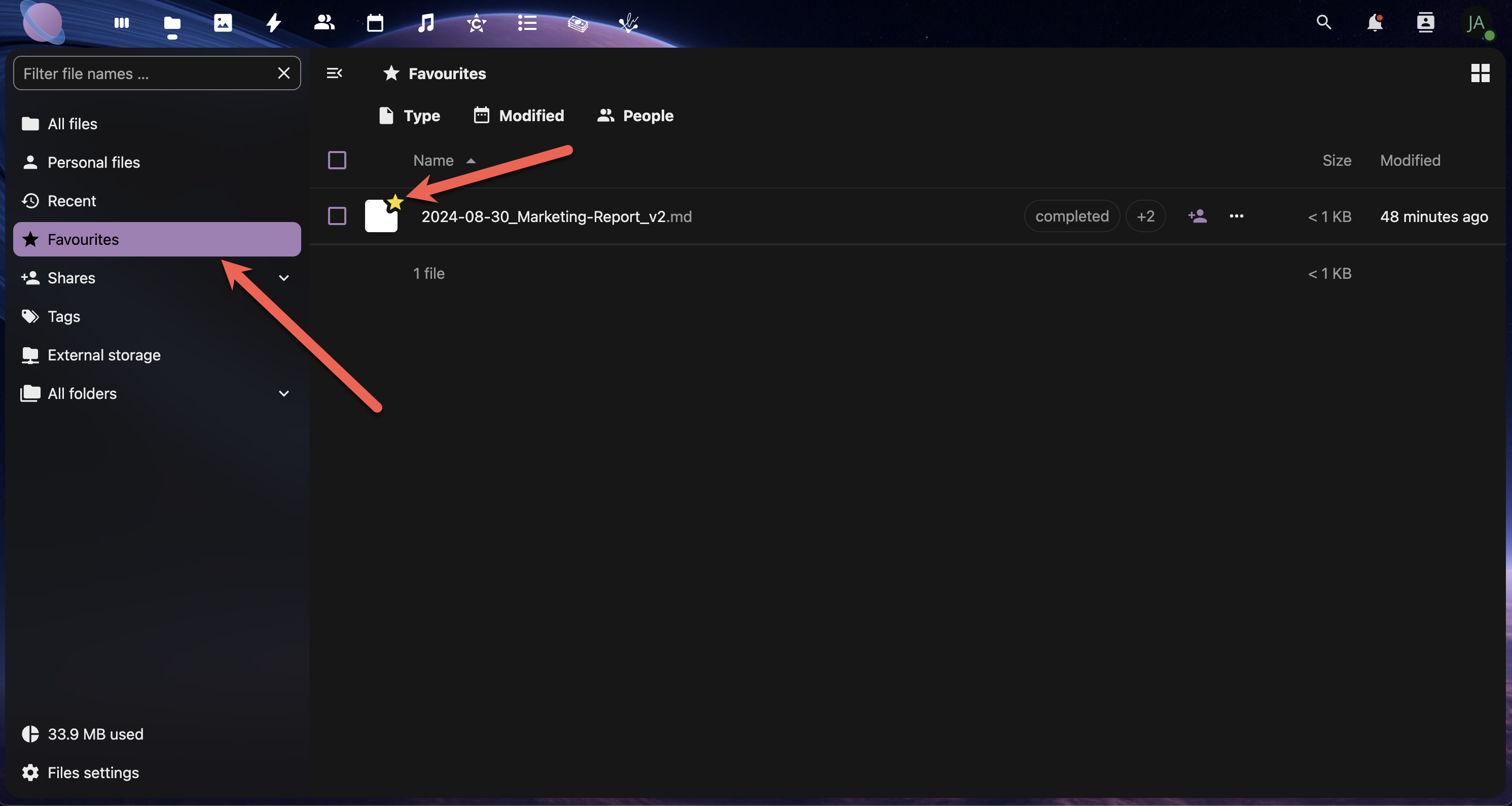Expand the Shares section chevron
Screen dimensions: 1512x806
(x=284, y=278)
